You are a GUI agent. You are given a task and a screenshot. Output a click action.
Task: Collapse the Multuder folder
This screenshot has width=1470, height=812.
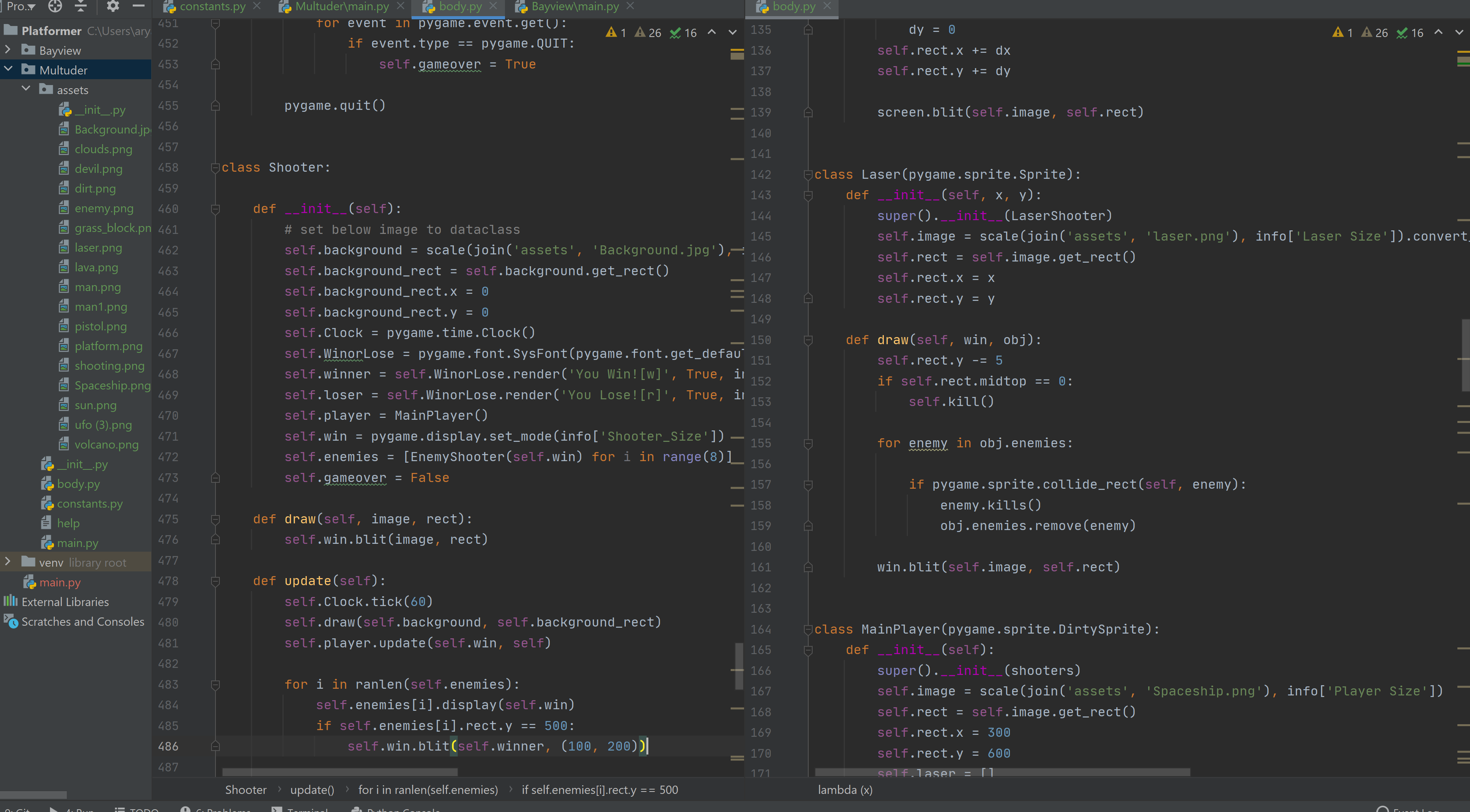[8, 70]
